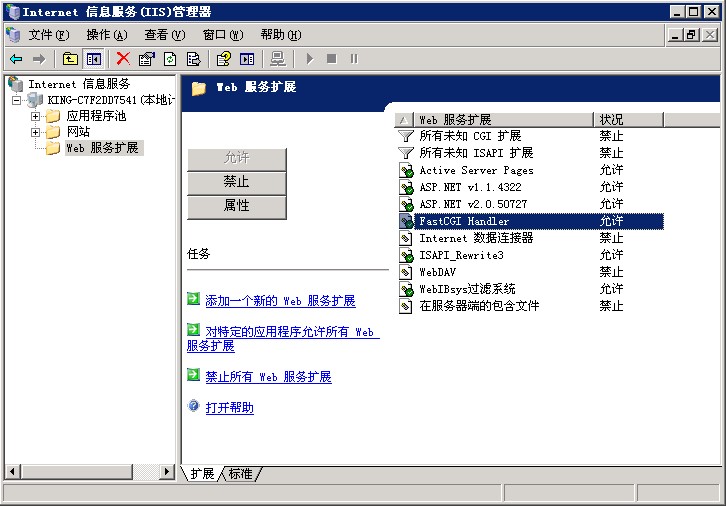Screen dimensions: 726x506
Task: Open the 操作(A) menu
Action: click(106, 35)
